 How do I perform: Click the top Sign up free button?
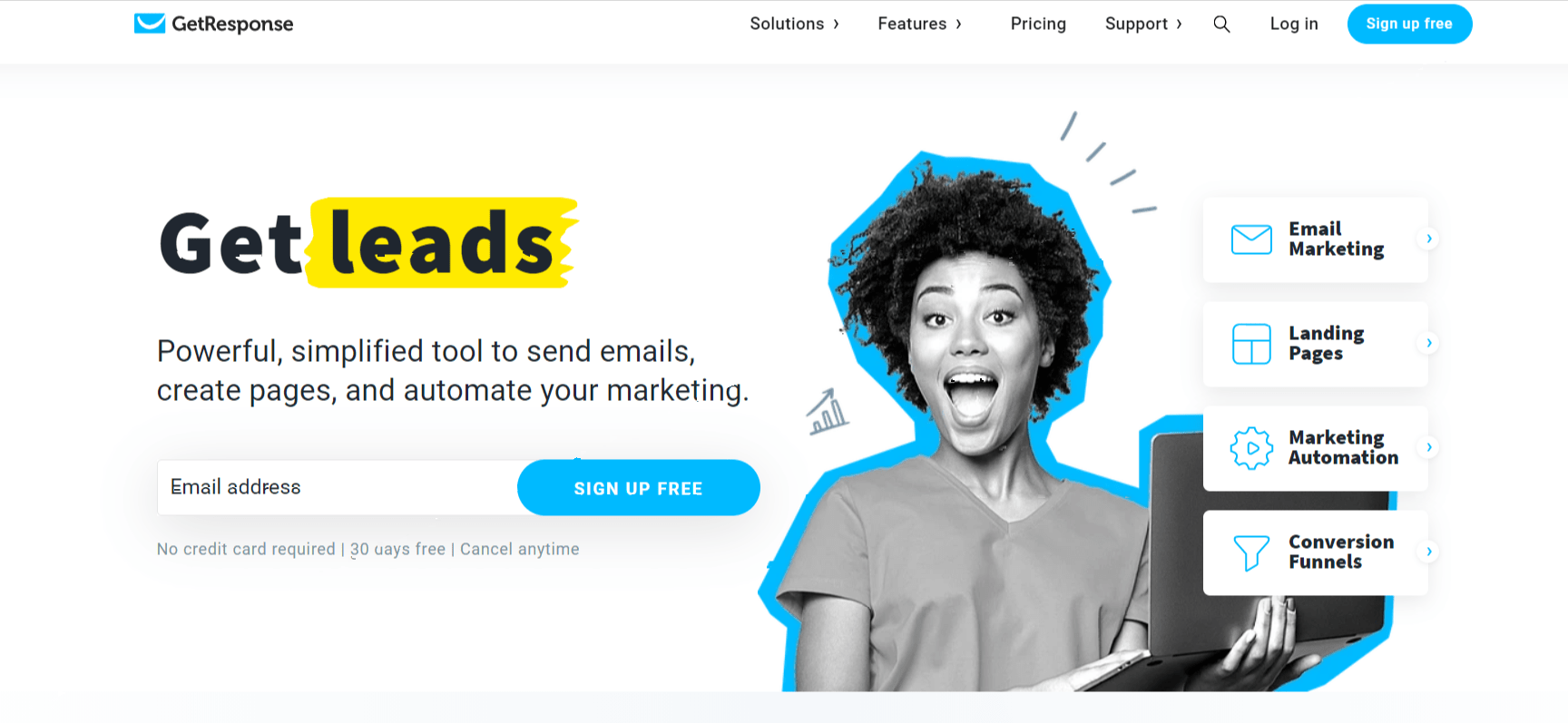(x=1409, y=24)
